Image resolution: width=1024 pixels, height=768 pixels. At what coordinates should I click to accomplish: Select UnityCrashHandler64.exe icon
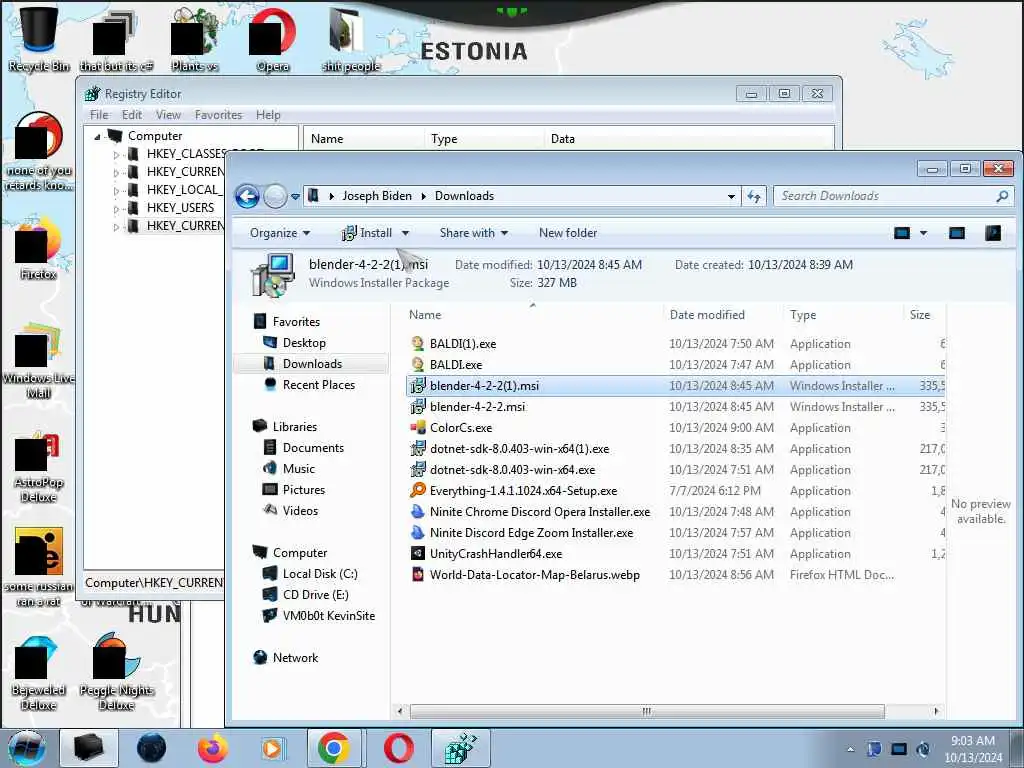[418, 554]
